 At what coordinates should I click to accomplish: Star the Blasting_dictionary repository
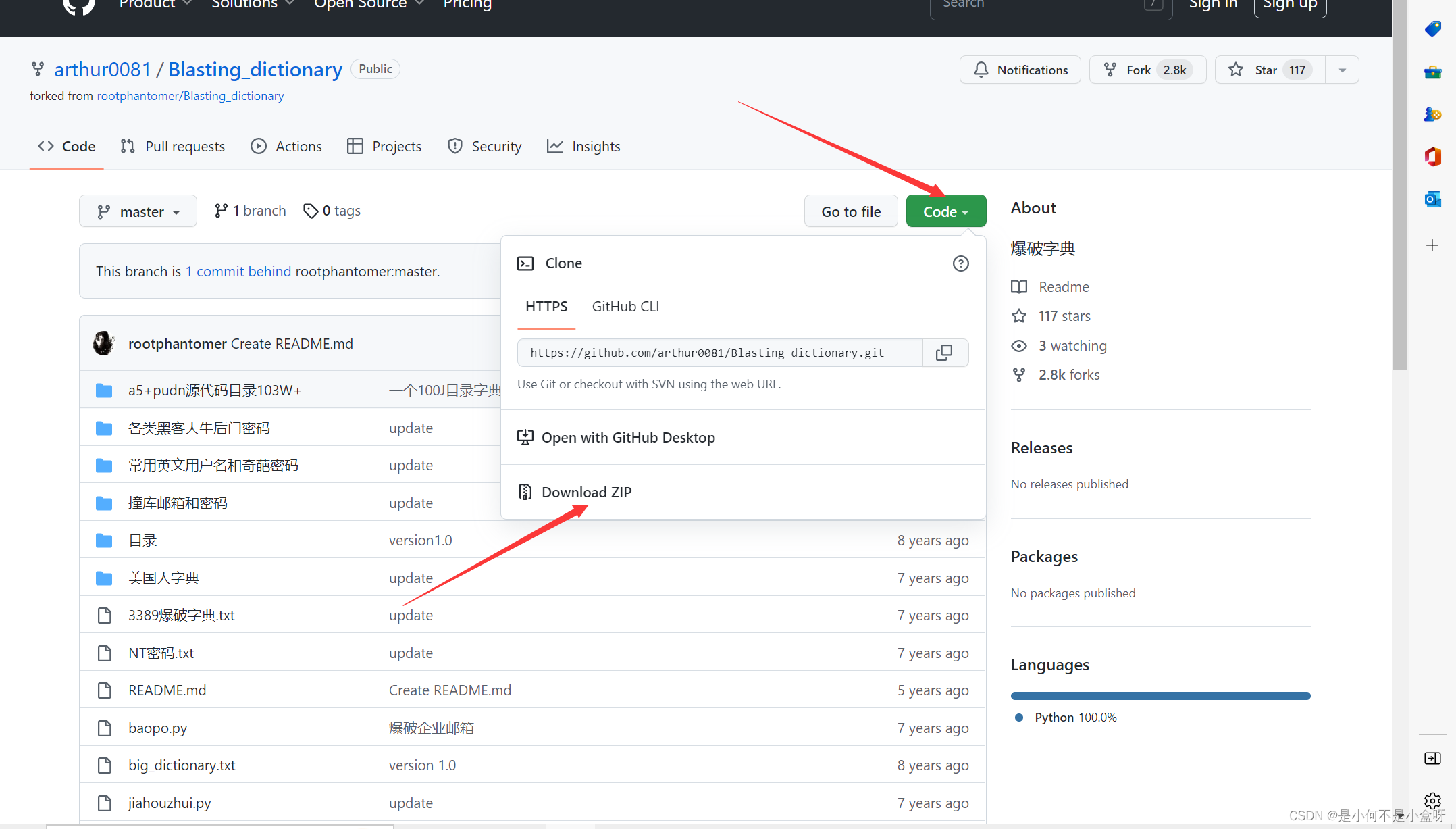[1270, 70]
